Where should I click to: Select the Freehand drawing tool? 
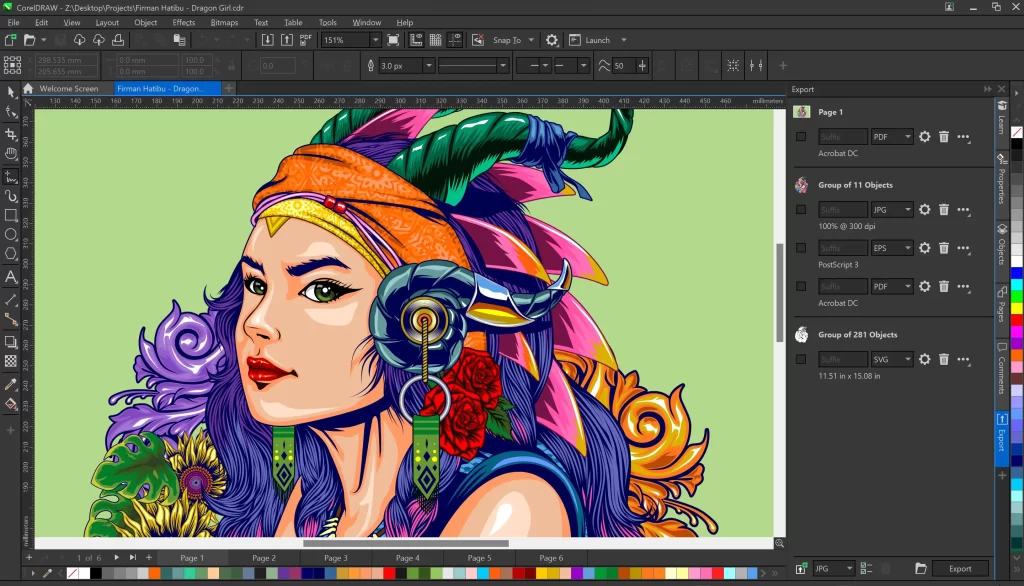tap(10, 176)
